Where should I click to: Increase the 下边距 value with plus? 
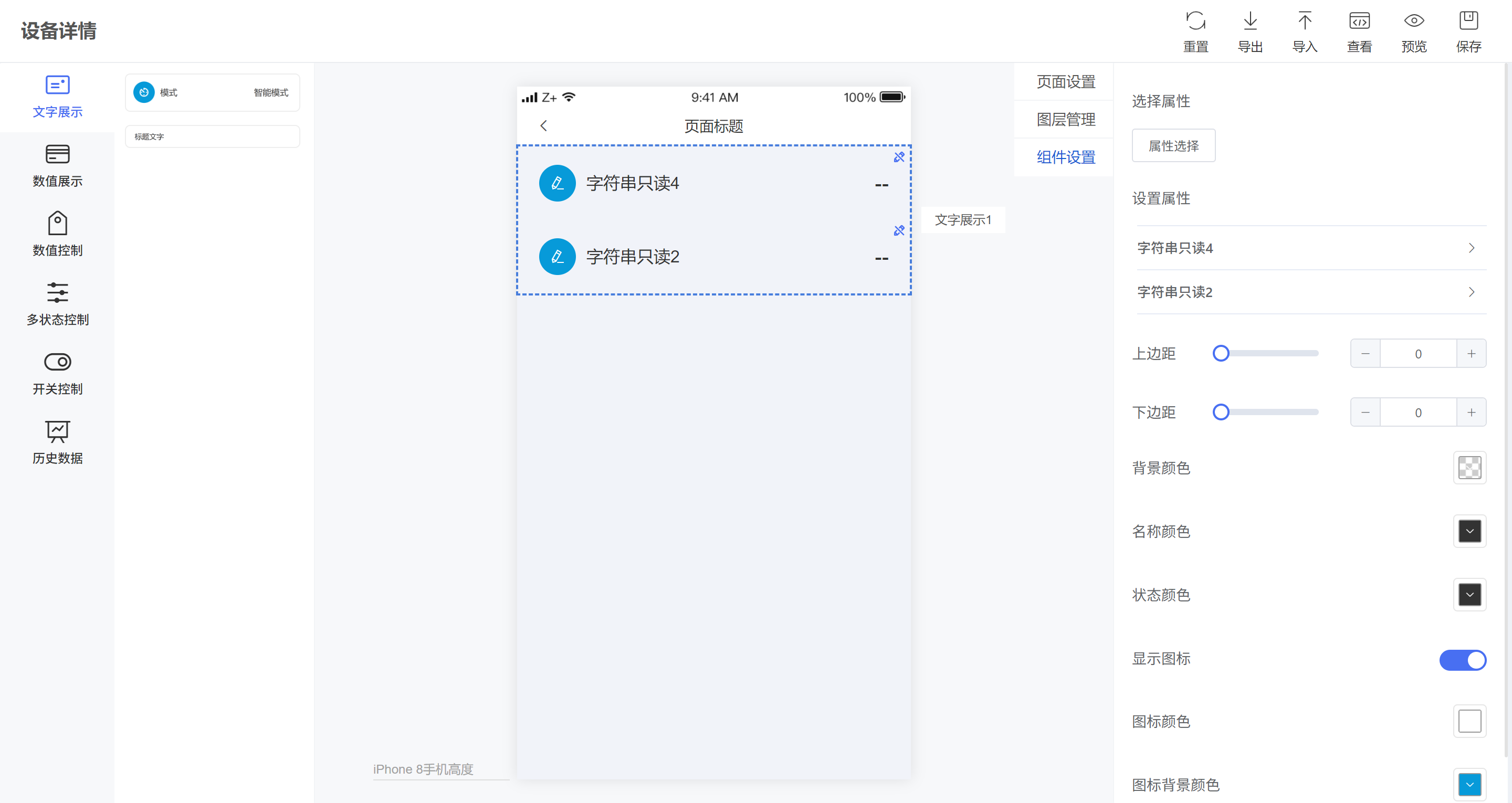coord(1471,412)
